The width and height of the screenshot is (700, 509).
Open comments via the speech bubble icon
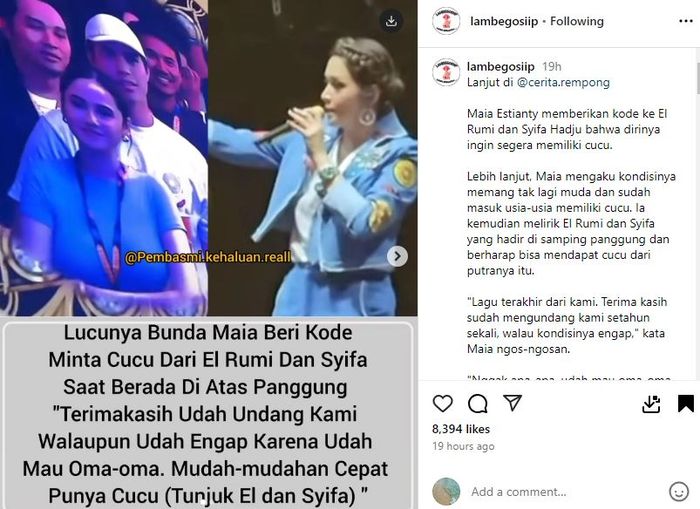point(478,404)
